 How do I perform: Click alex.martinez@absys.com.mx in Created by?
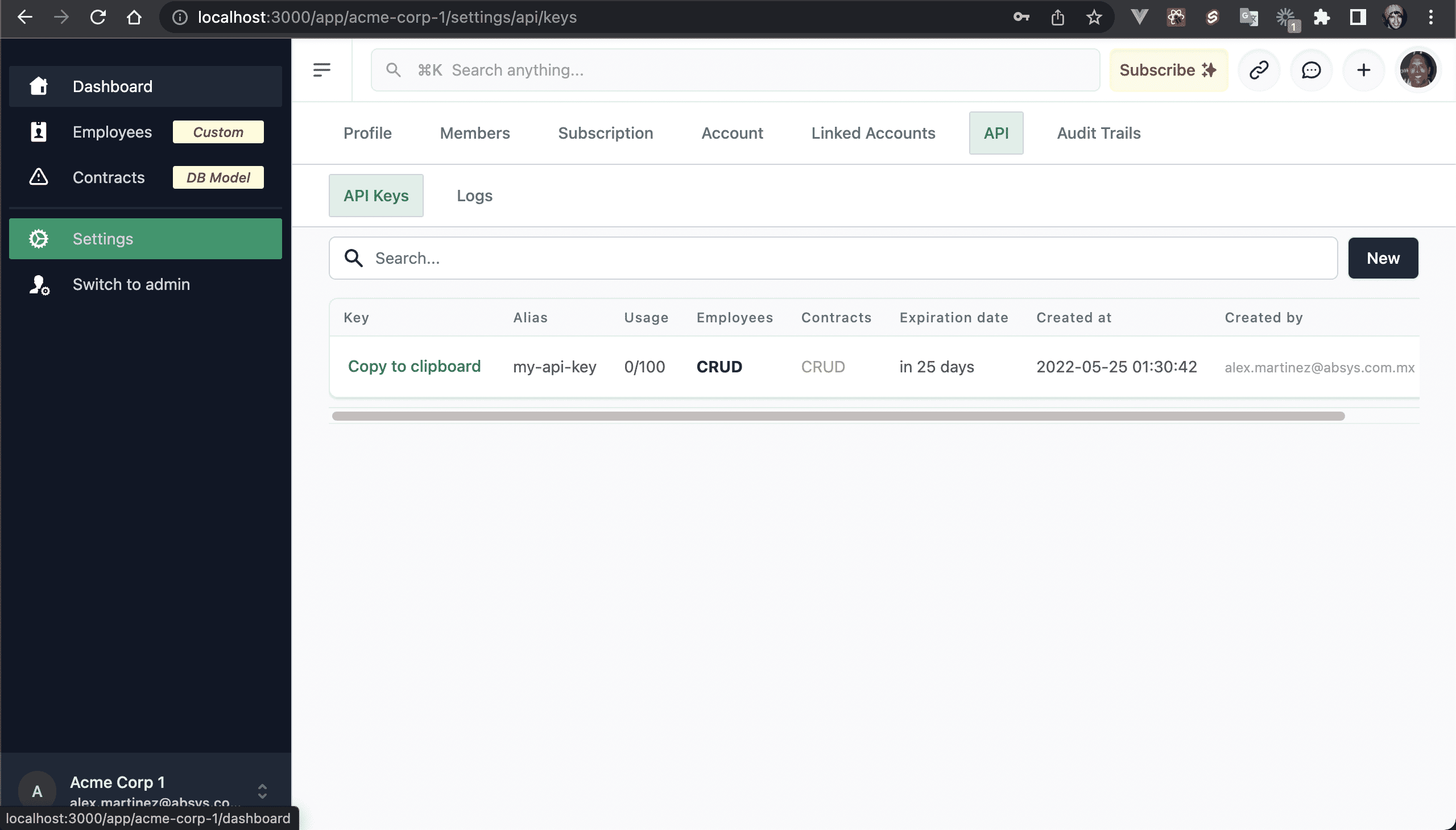(x=1319, y=367)
